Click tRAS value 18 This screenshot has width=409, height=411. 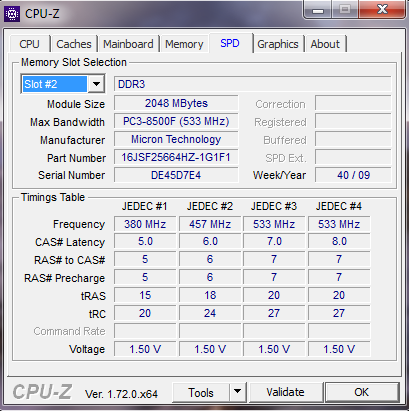click(x=210, y=295)
